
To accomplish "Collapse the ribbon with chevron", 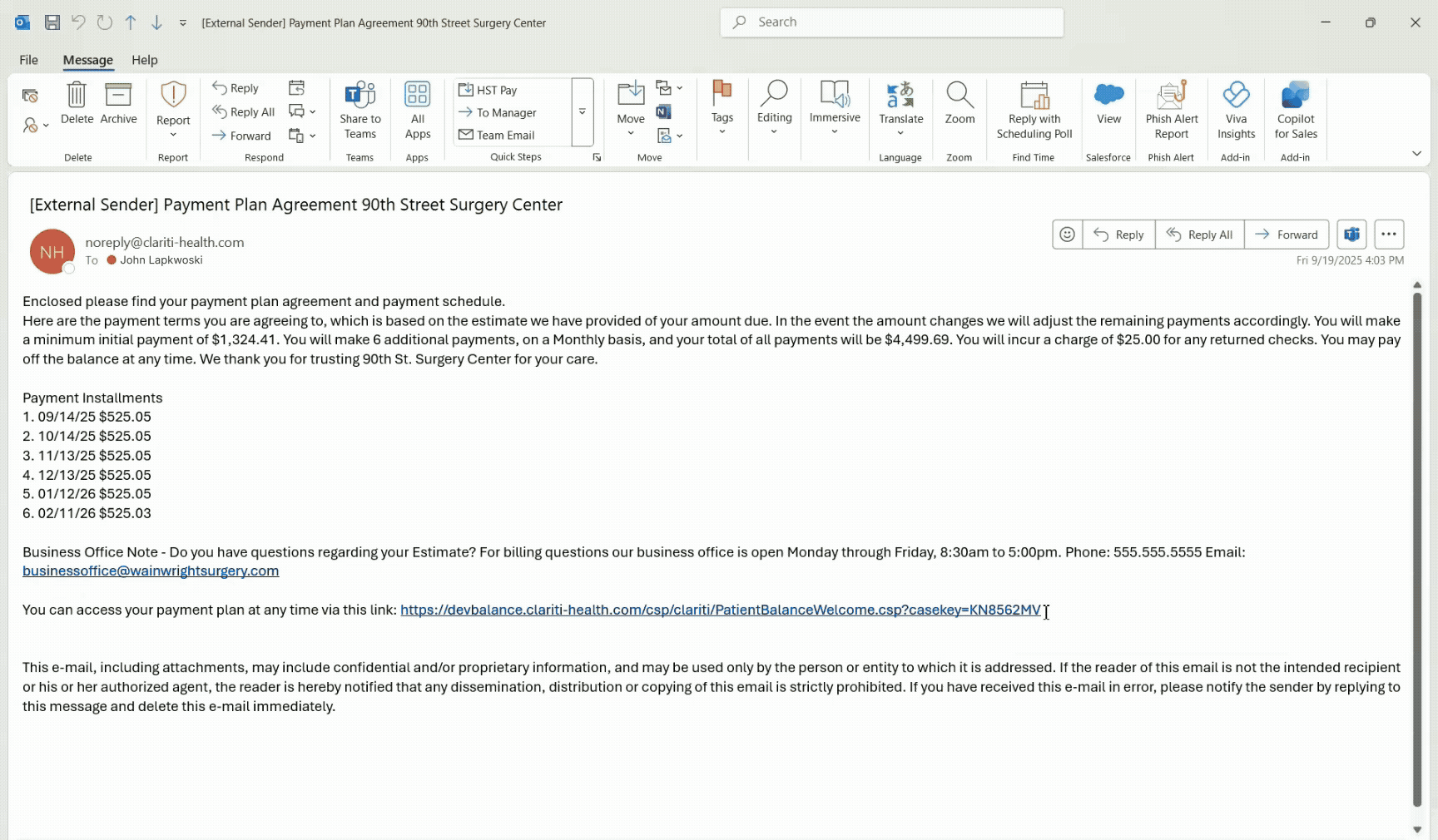I will pyautogui.click(x=1416, y=153).
